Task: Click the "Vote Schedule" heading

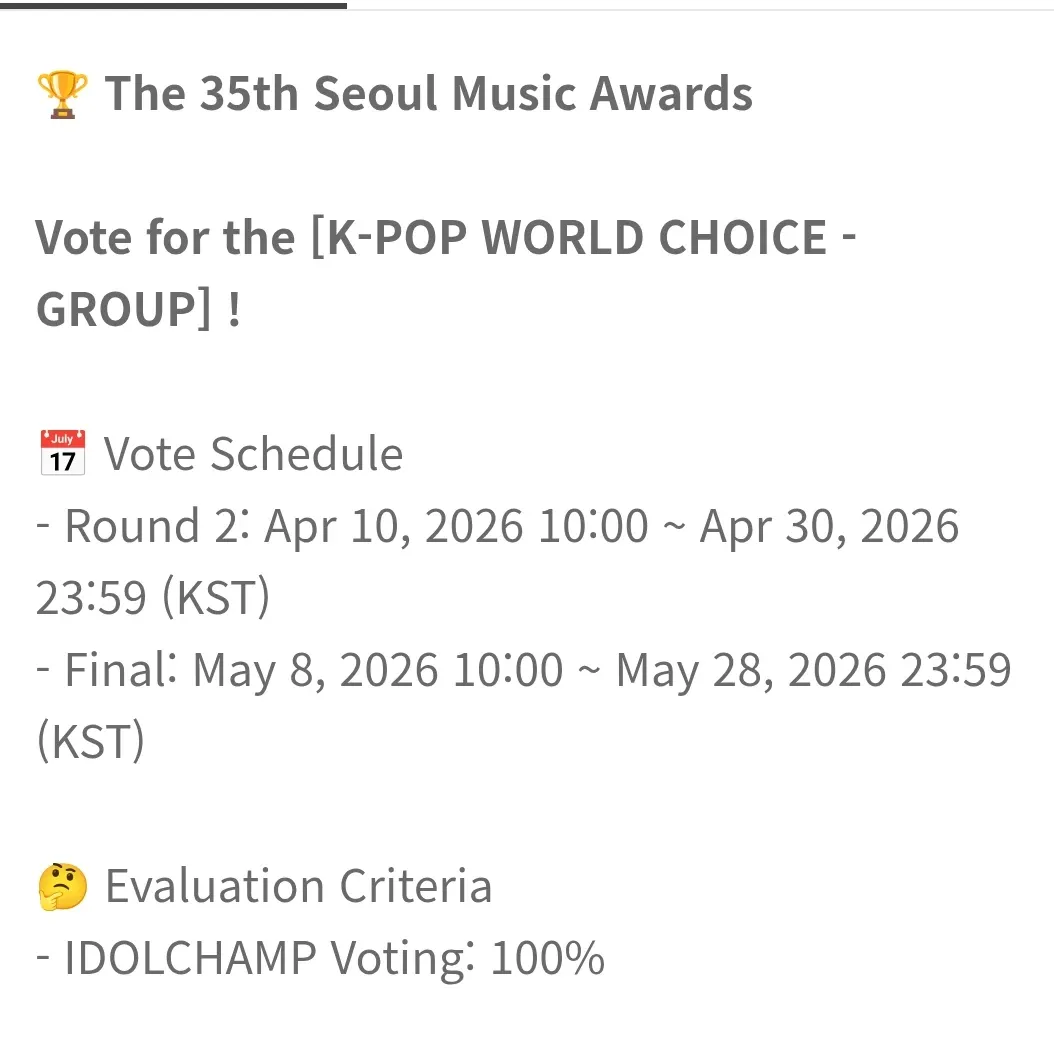Action: pos(254,454)
